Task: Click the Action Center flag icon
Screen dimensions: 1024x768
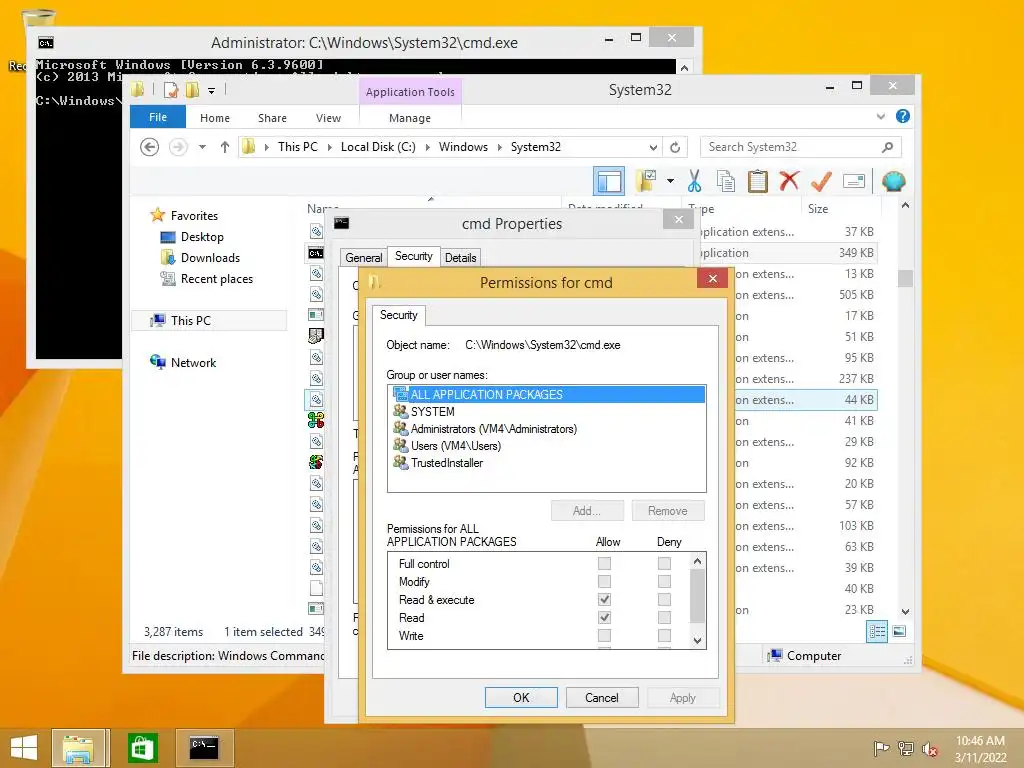Action: pos(881,749)
